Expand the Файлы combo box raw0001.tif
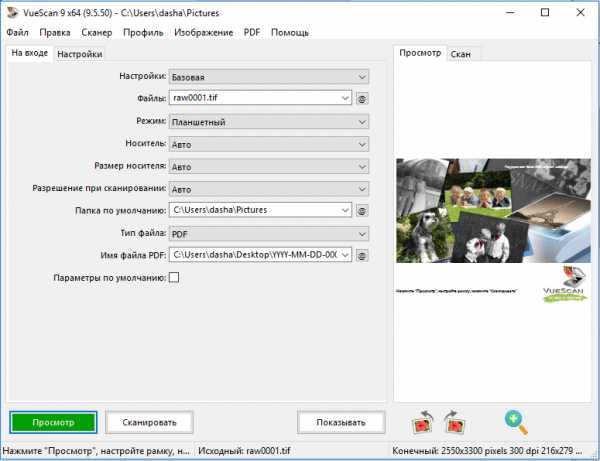The image size is (600, 461). point(345,98)
